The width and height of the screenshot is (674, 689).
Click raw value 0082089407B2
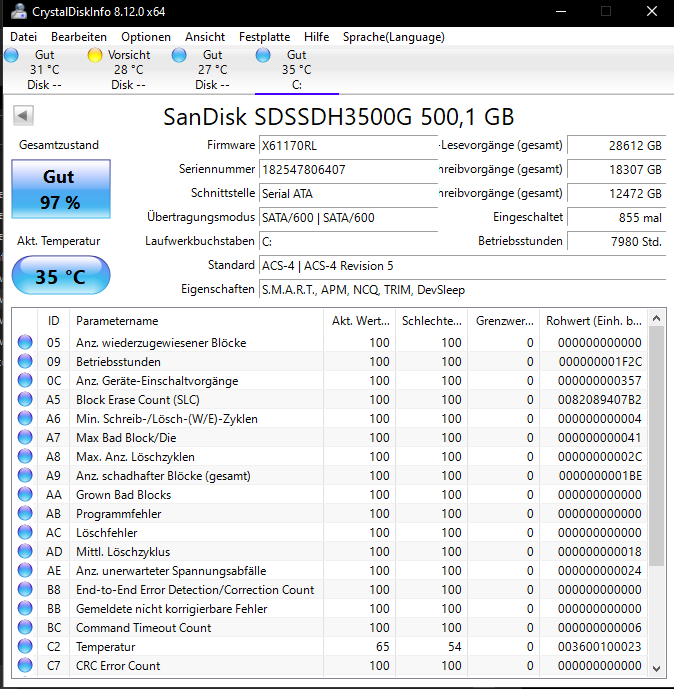(599, 399)
